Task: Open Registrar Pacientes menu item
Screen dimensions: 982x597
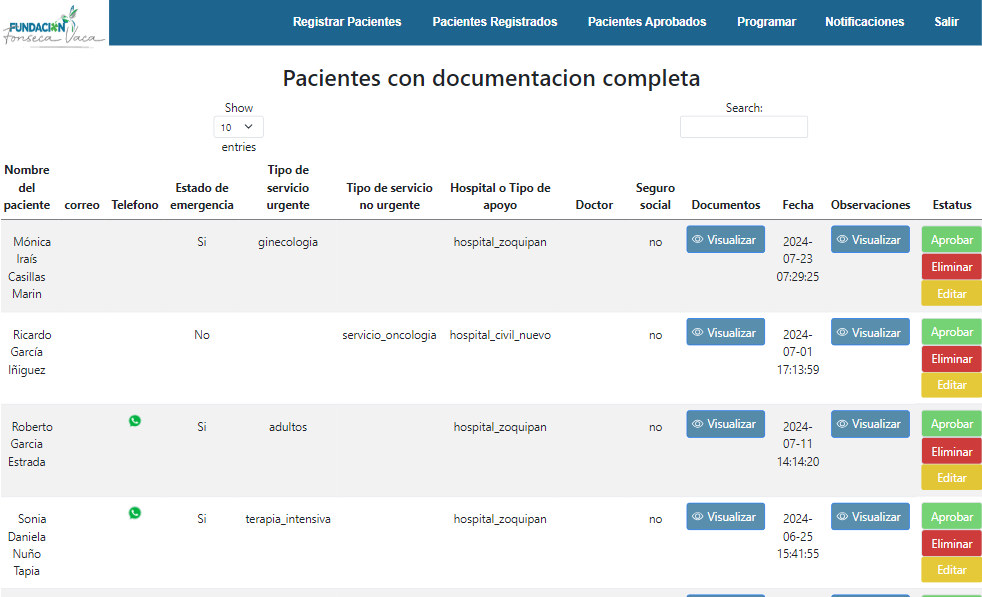Action: click(x=347, y=22)
